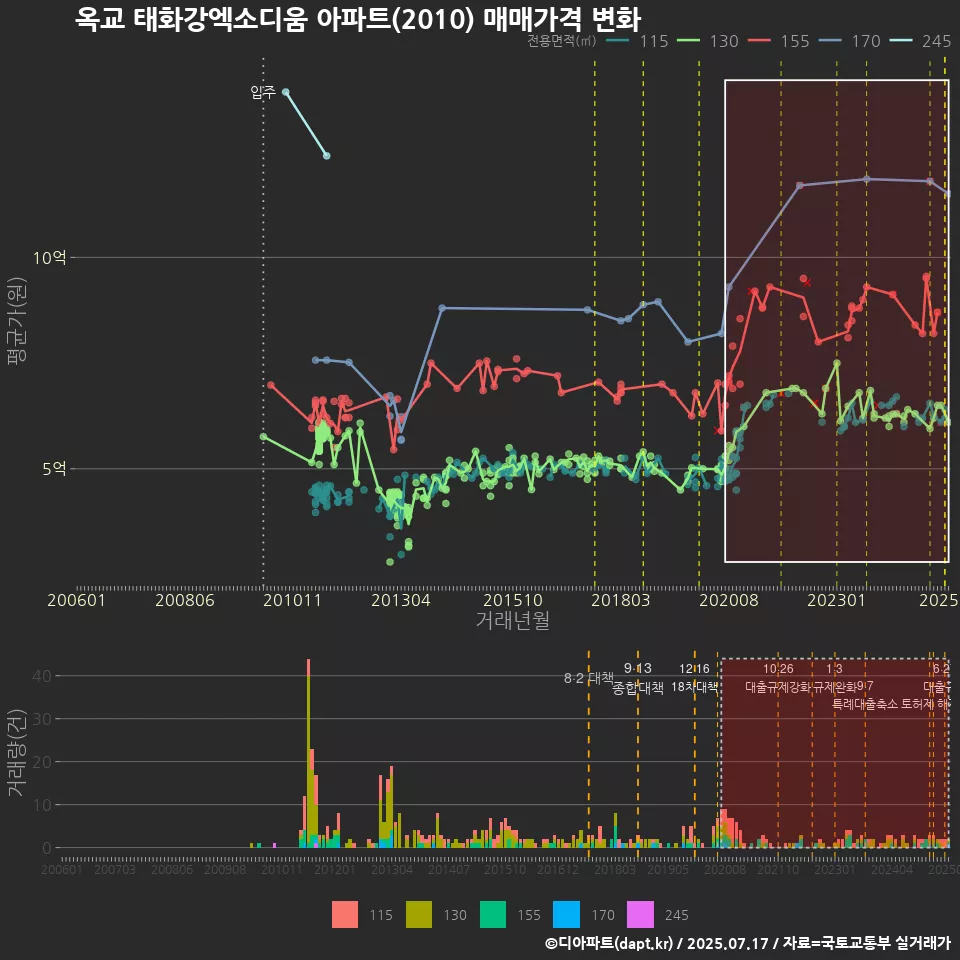The image size is (960, 960).
Task: Click 202404 on the volume chart x-axis
Action: click(892, 869)
